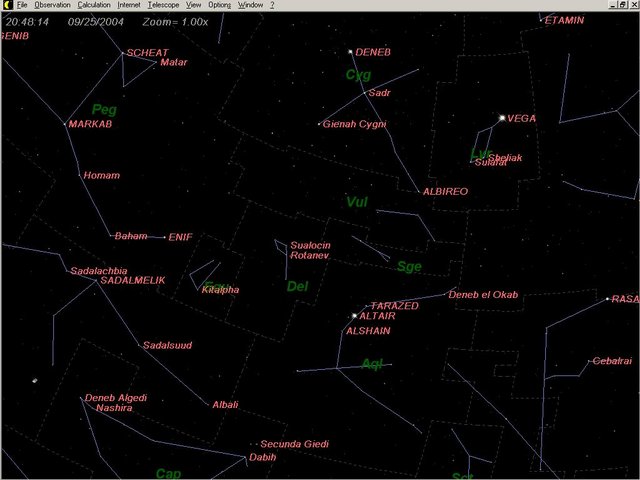
Task: Select the MARKAB star label
Action: pyautogui.click(x=91, y=124)
